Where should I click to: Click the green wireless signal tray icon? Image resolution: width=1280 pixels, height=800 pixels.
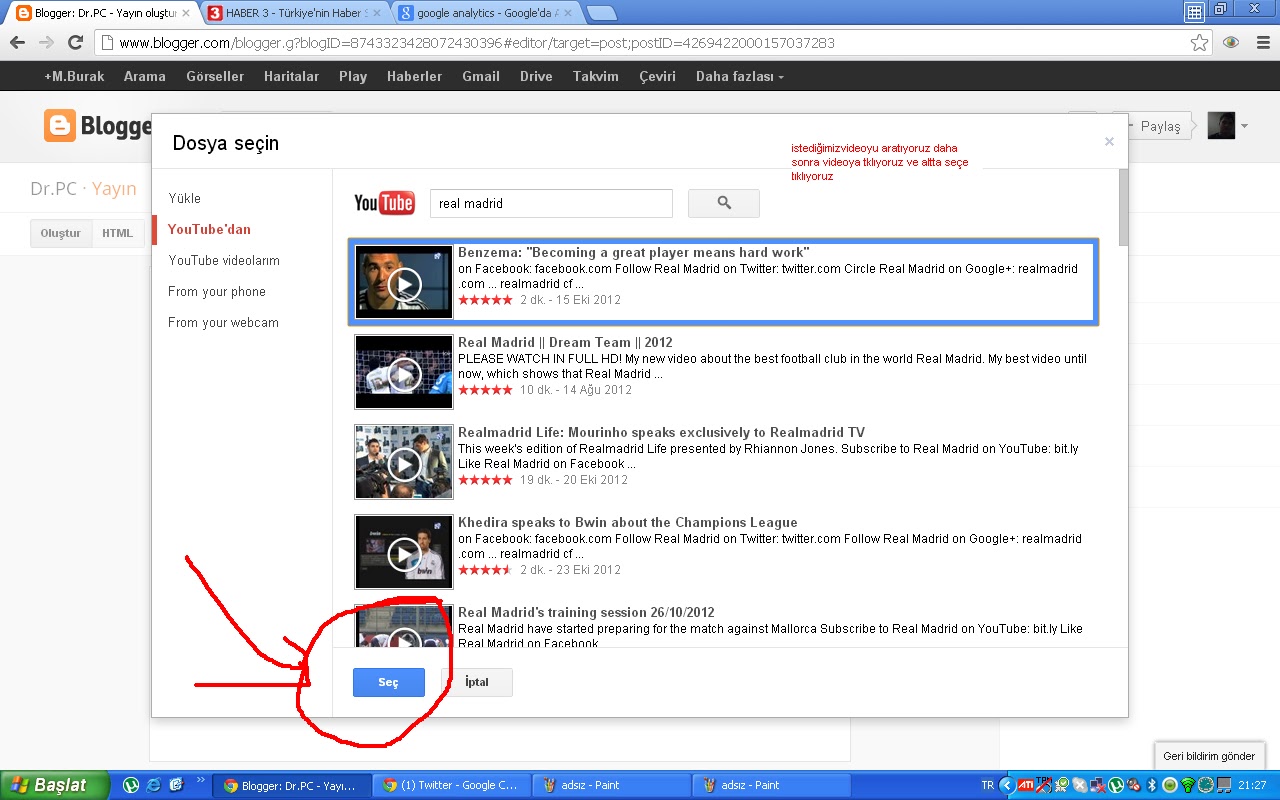tap(1187, 785)
